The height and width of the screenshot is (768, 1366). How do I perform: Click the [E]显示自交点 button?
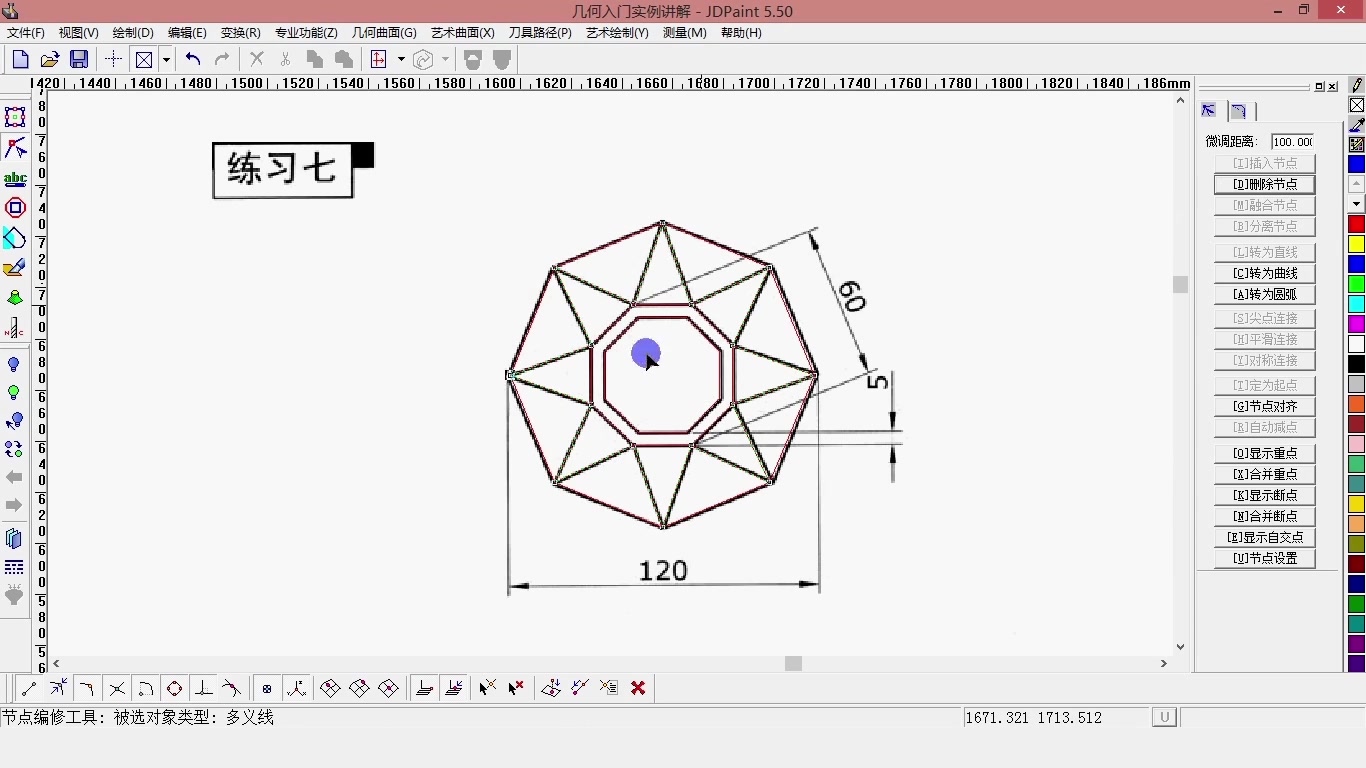click(x=1265, y=537)
